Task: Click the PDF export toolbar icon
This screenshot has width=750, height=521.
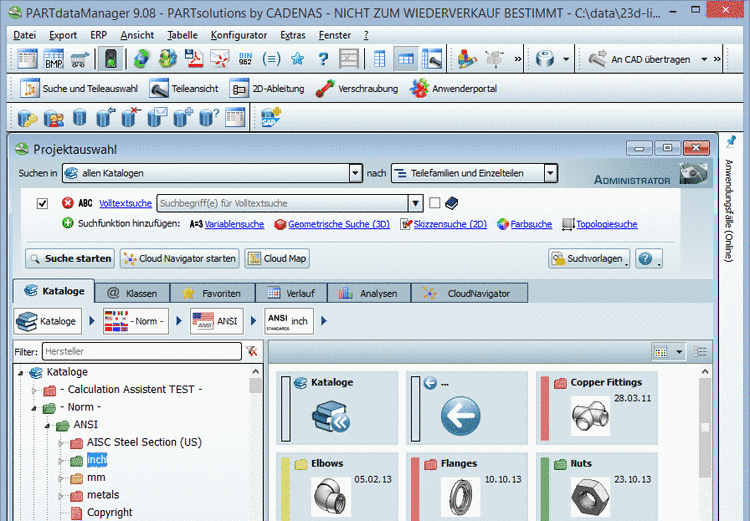Action: point(194,59)
